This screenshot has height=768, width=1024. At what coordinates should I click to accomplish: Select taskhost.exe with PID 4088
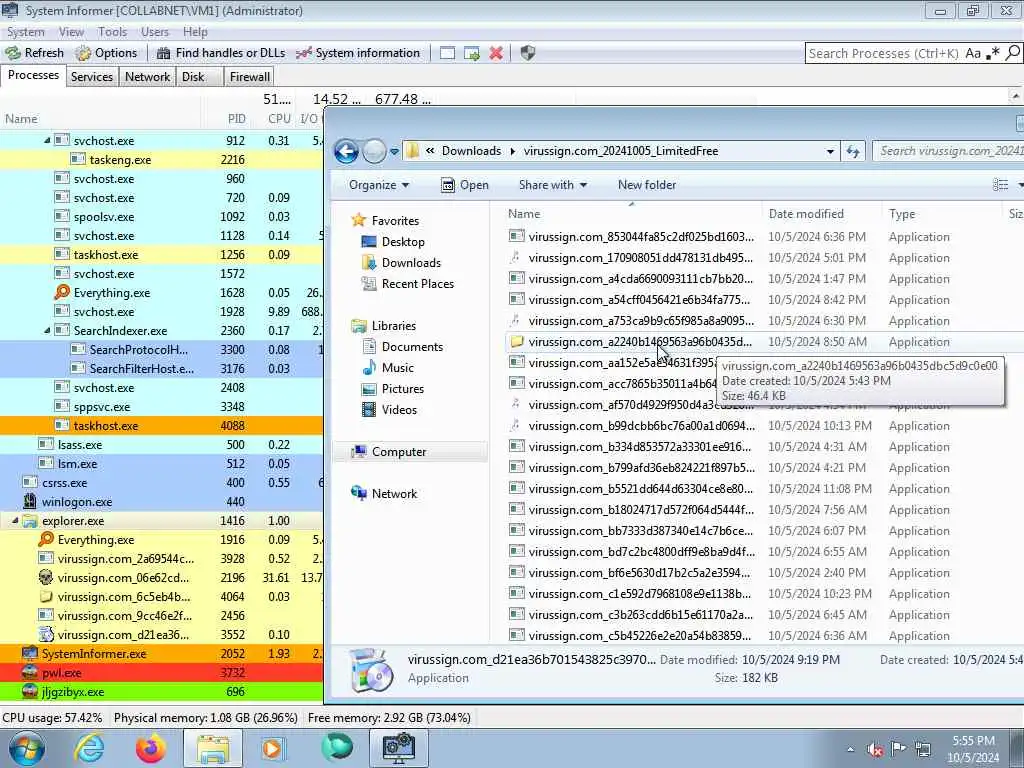pos(161,426)
